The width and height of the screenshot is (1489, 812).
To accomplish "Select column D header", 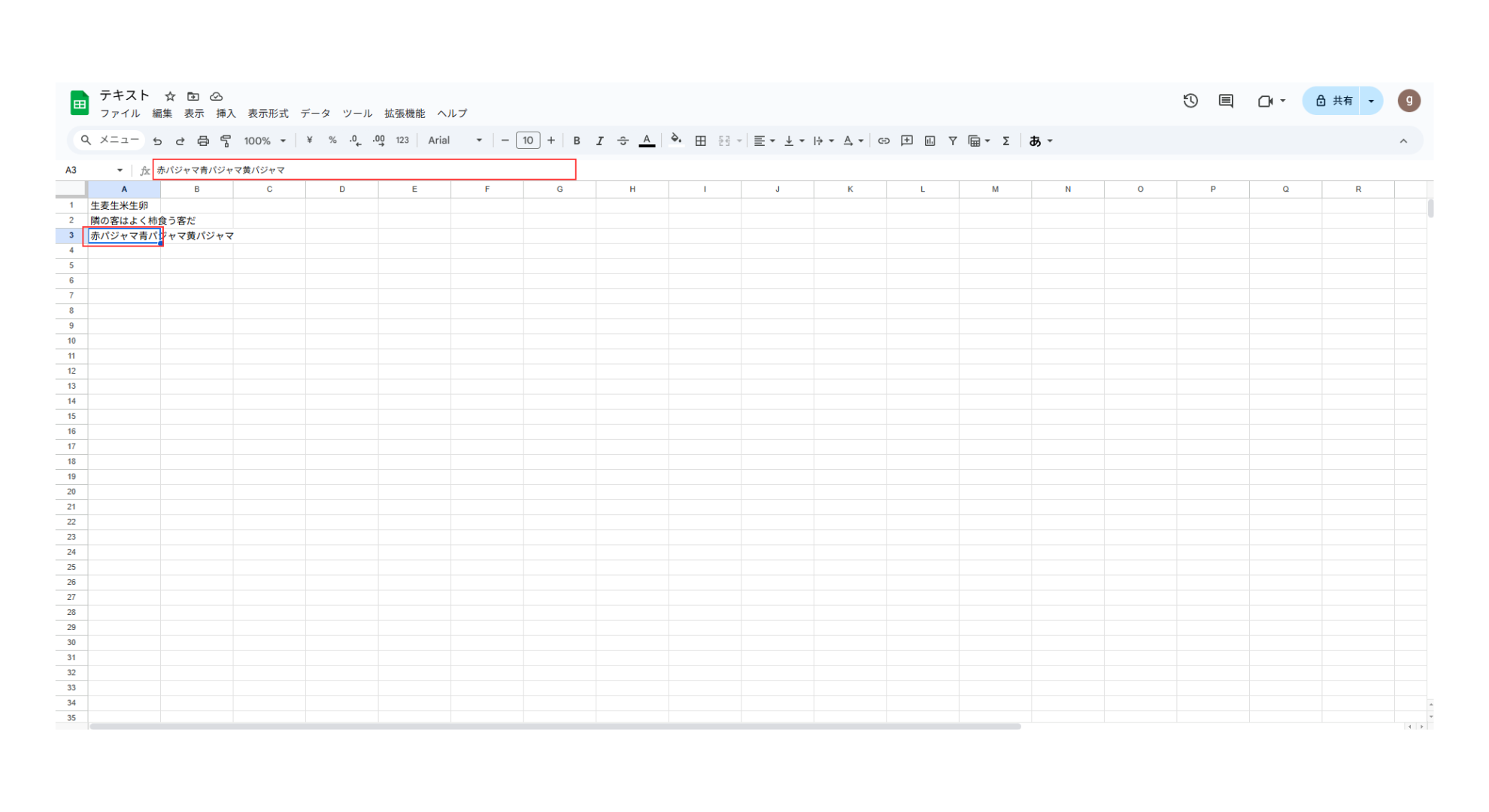I will pos(342,189).
